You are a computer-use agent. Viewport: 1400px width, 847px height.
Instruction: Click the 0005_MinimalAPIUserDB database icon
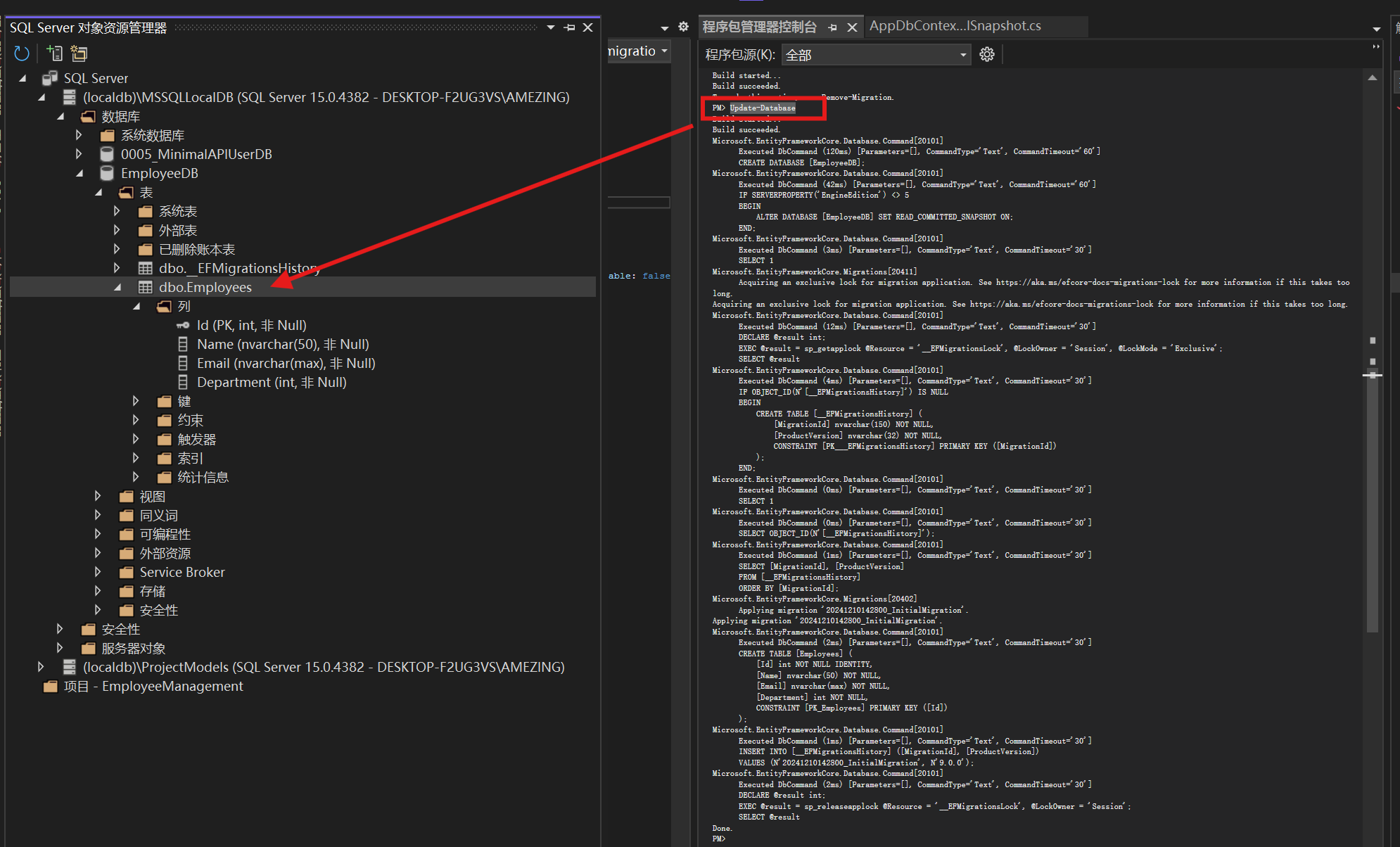pyautogui.click(x=107, y=154)
